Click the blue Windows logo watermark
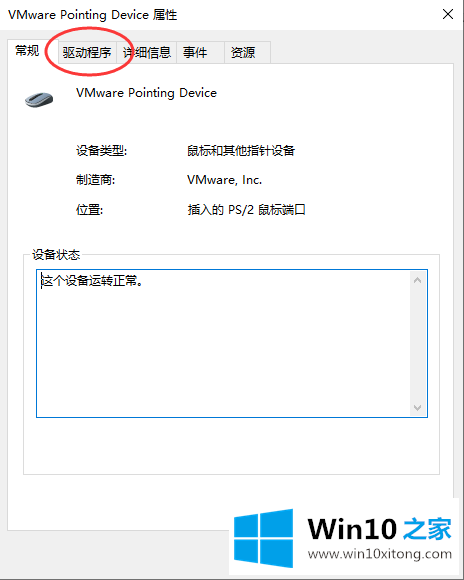Screen dimensions: 464x580 (x=263, y=539)
